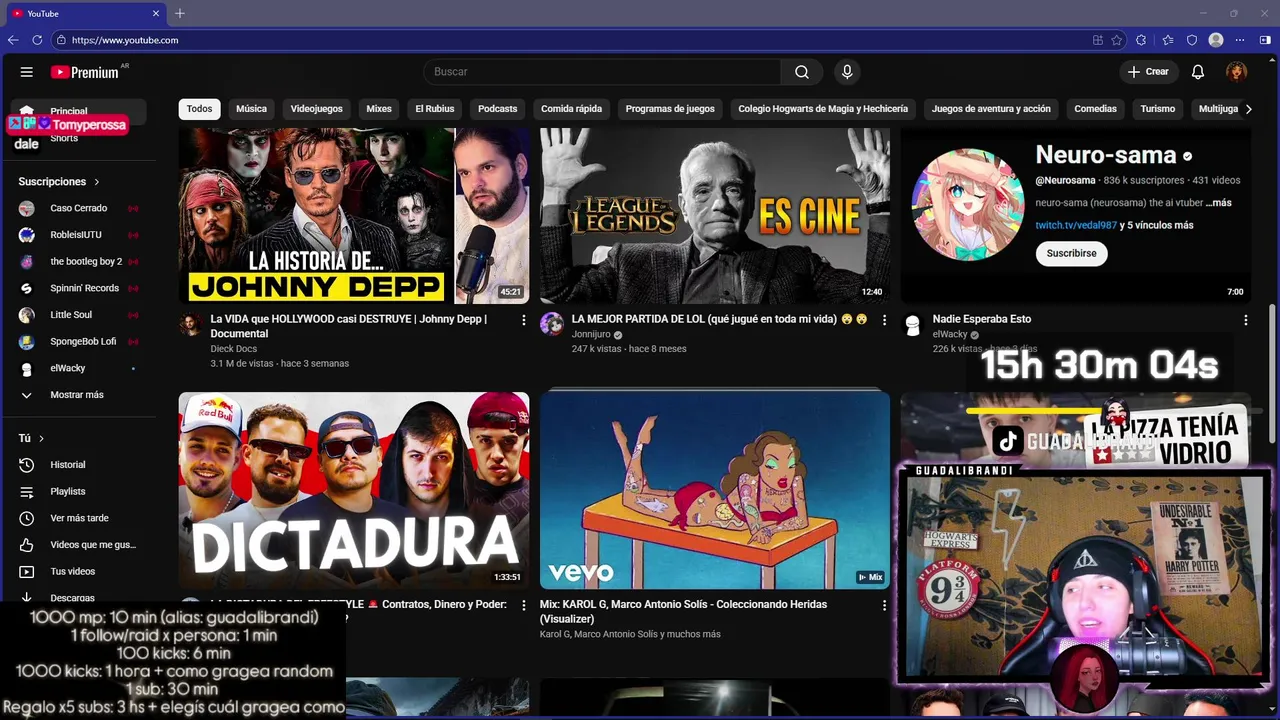Play the Johnny Depp video thumbnail
1280x720 pixels.
tap(354, 215)
